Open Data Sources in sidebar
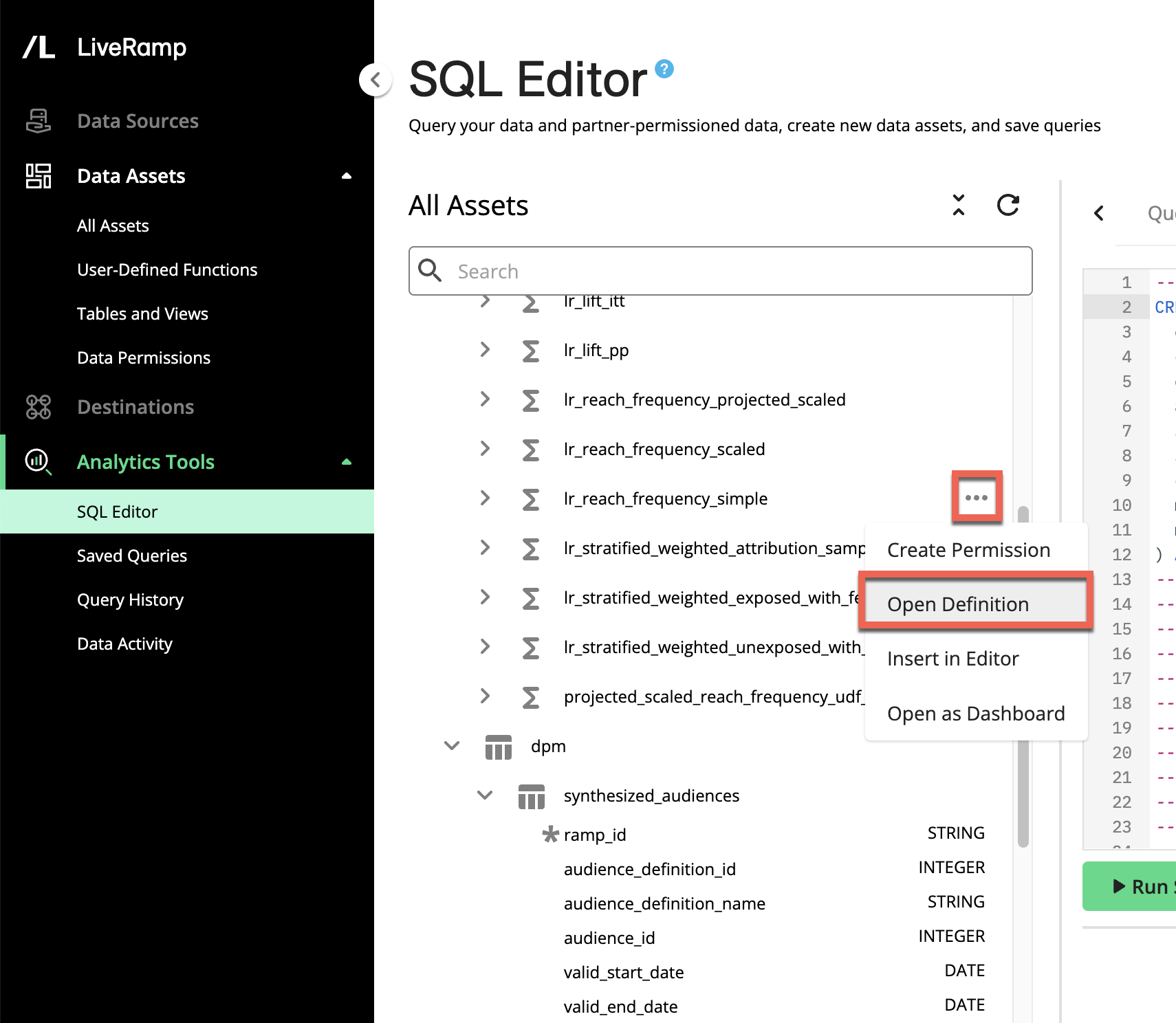Viewport: 1176px width, 1023px height. point(138,121)
